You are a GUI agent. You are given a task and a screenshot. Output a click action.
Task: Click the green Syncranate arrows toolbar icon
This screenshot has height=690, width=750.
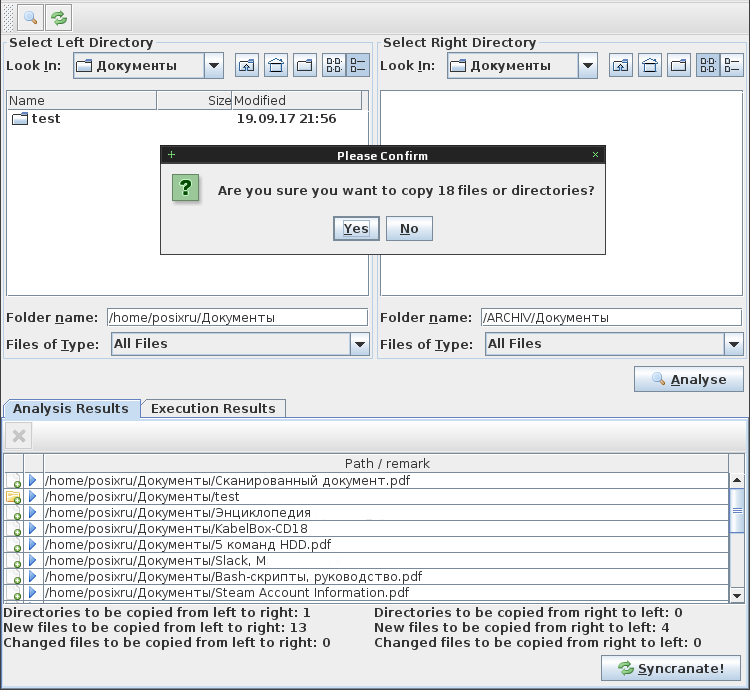tap(59, 18)
